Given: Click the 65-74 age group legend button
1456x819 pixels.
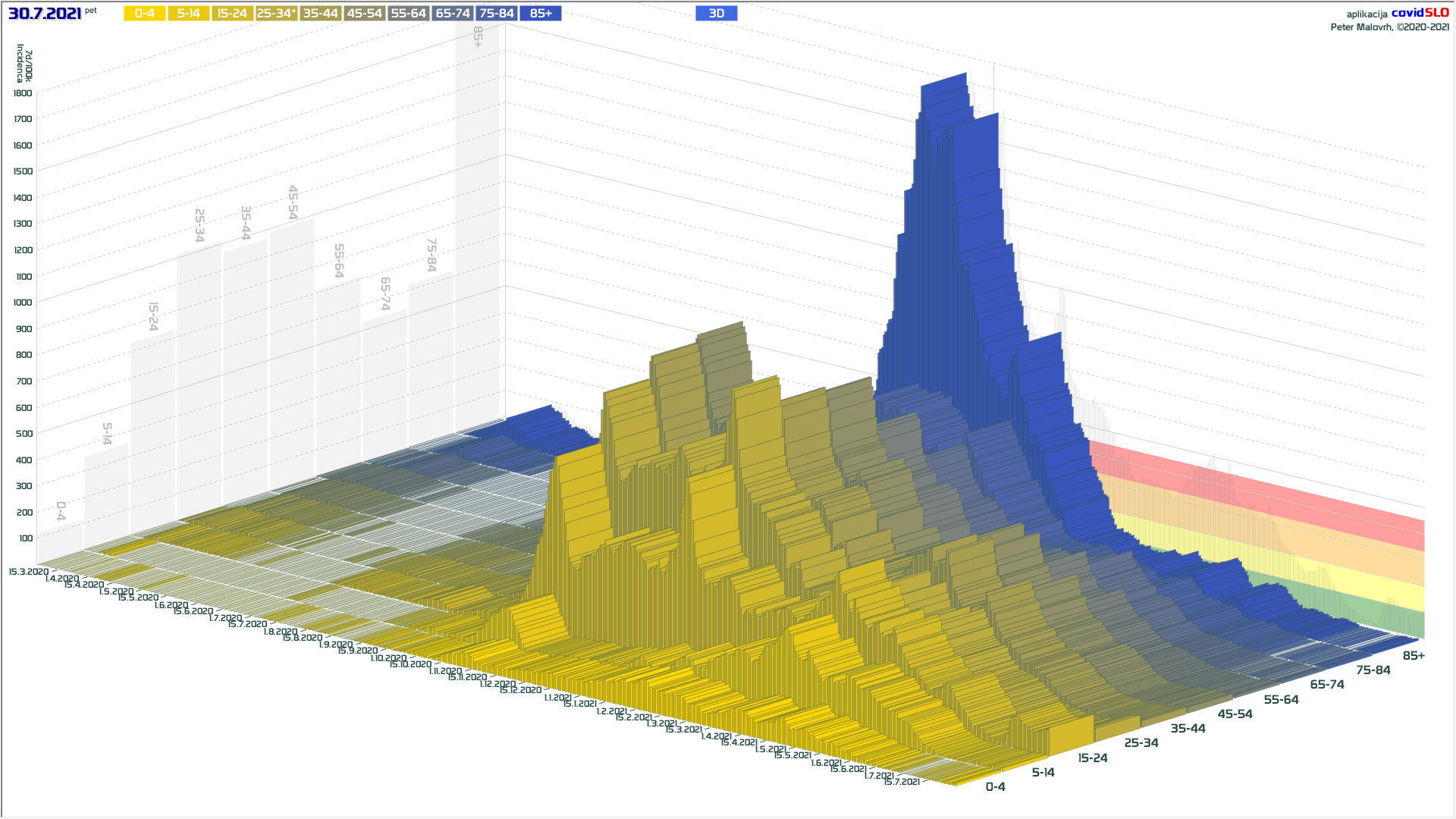Looking at the screenshot, I should 453,14.
